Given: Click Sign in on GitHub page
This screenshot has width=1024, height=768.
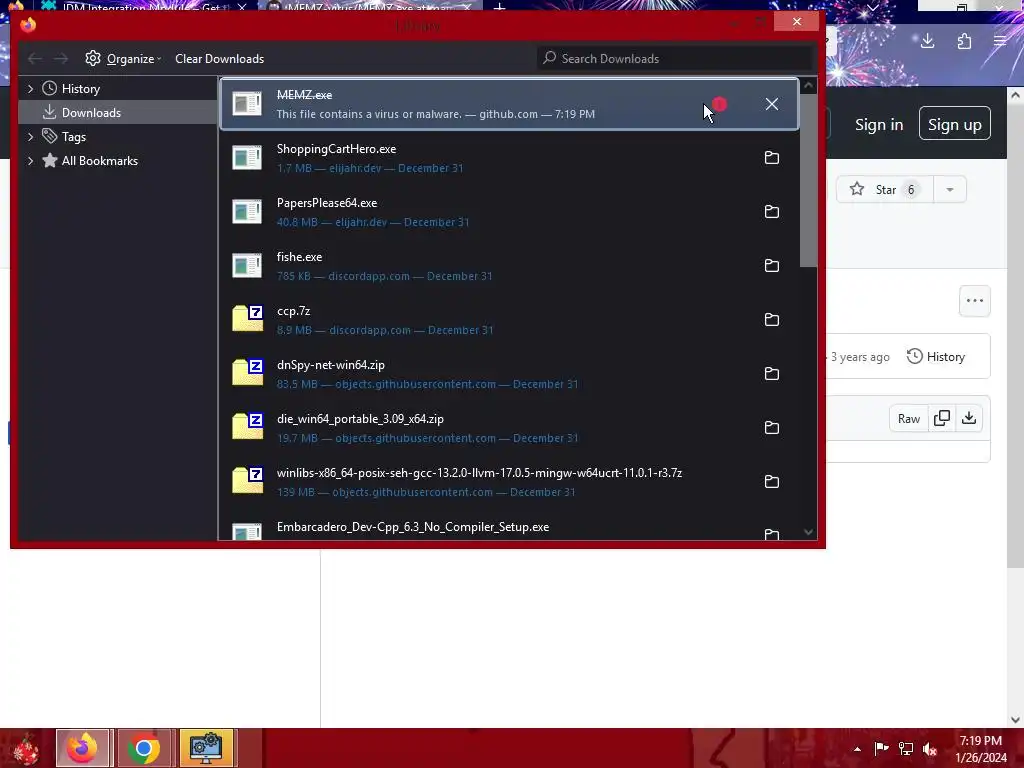Looking at the screenshot, I should (x=878, y=124).
